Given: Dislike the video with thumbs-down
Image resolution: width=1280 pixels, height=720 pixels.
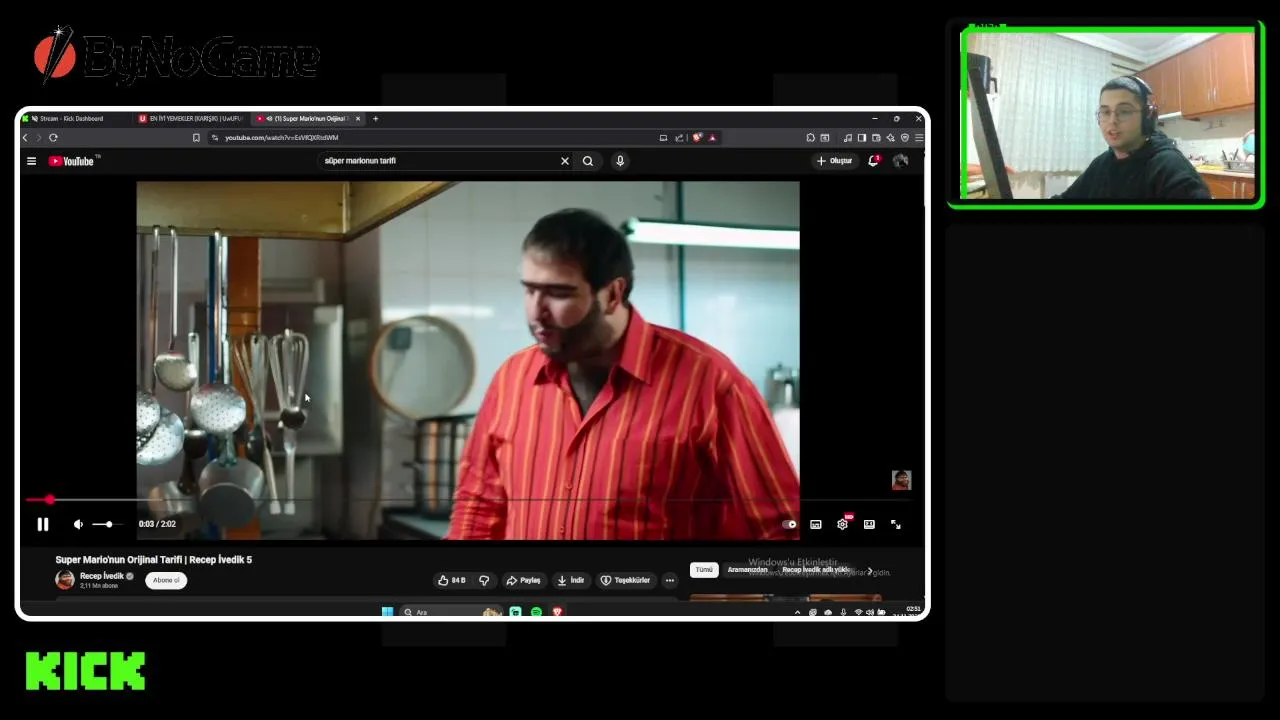Looking at the screenshot, I should click(x=484, y=580).
